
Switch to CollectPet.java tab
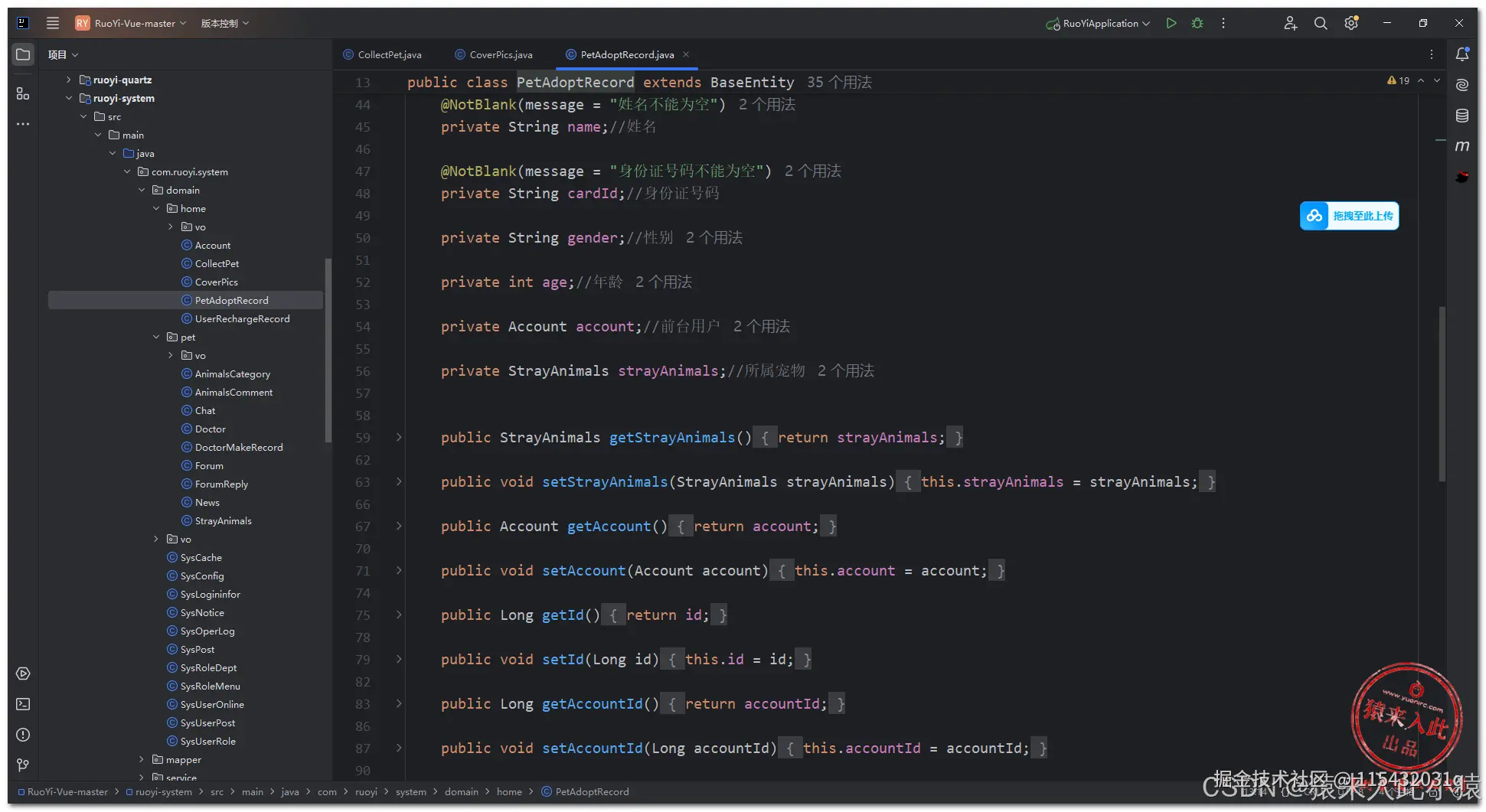pyautogui.click(x=382, y=54)
